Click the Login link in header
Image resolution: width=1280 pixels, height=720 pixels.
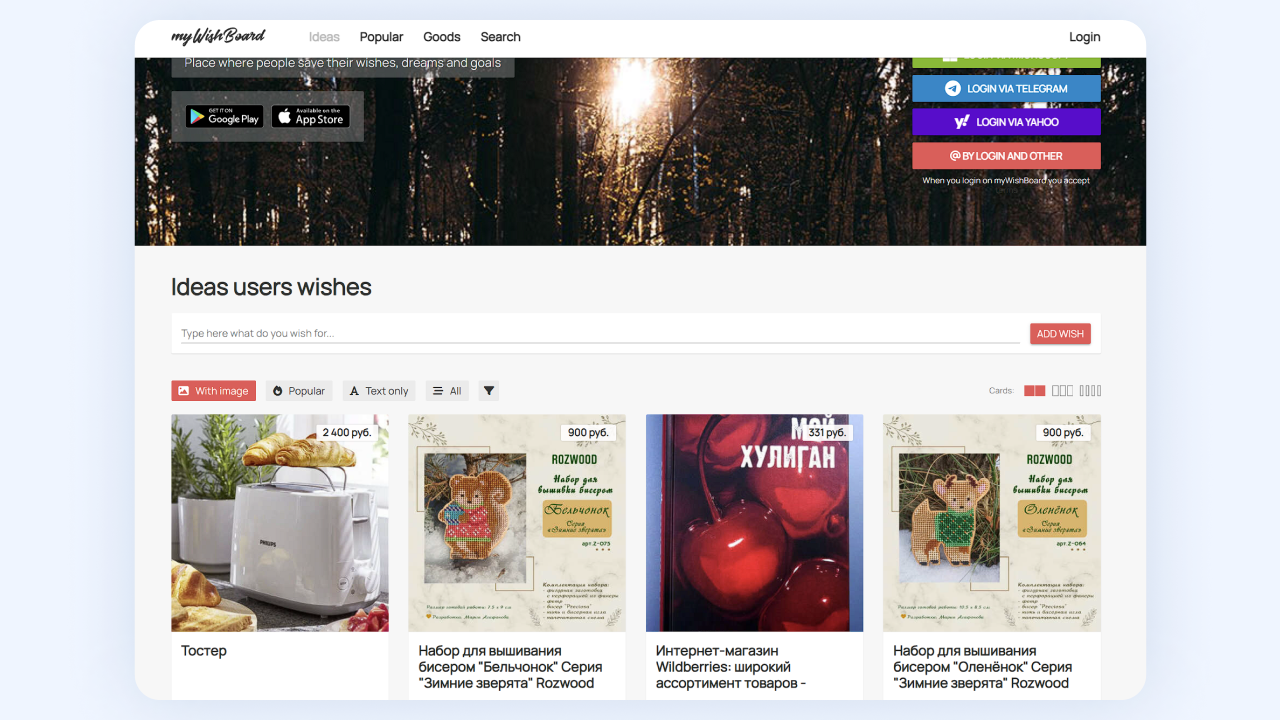[x=1084, y=37]
